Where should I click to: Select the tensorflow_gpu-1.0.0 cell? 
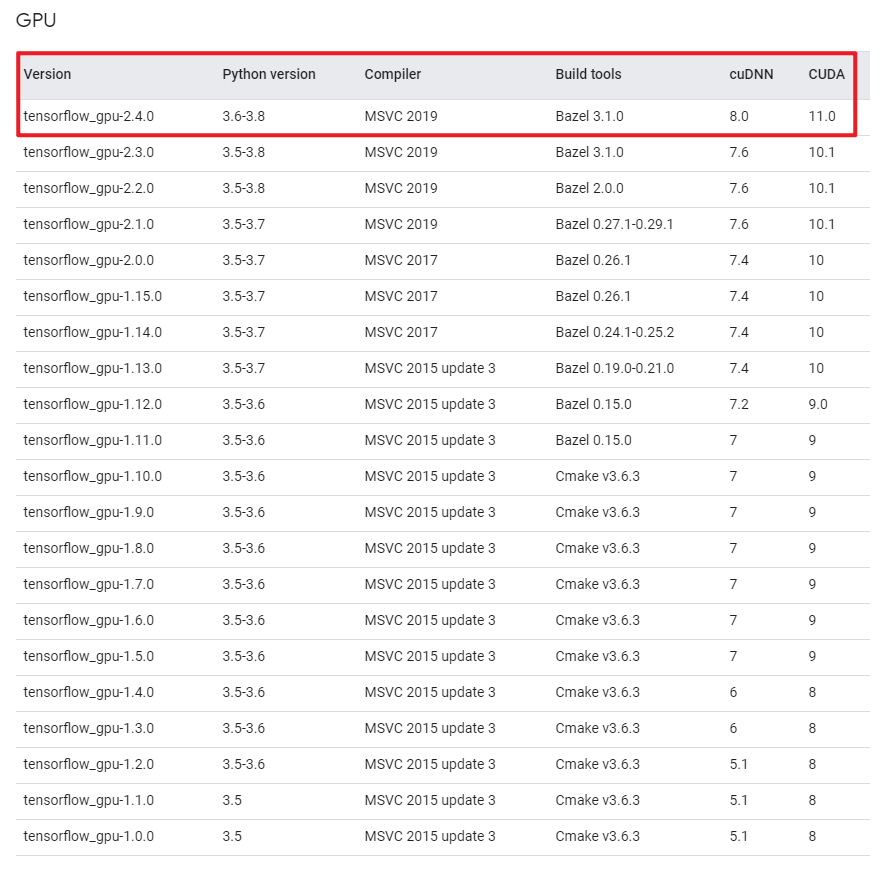(89, 837)
